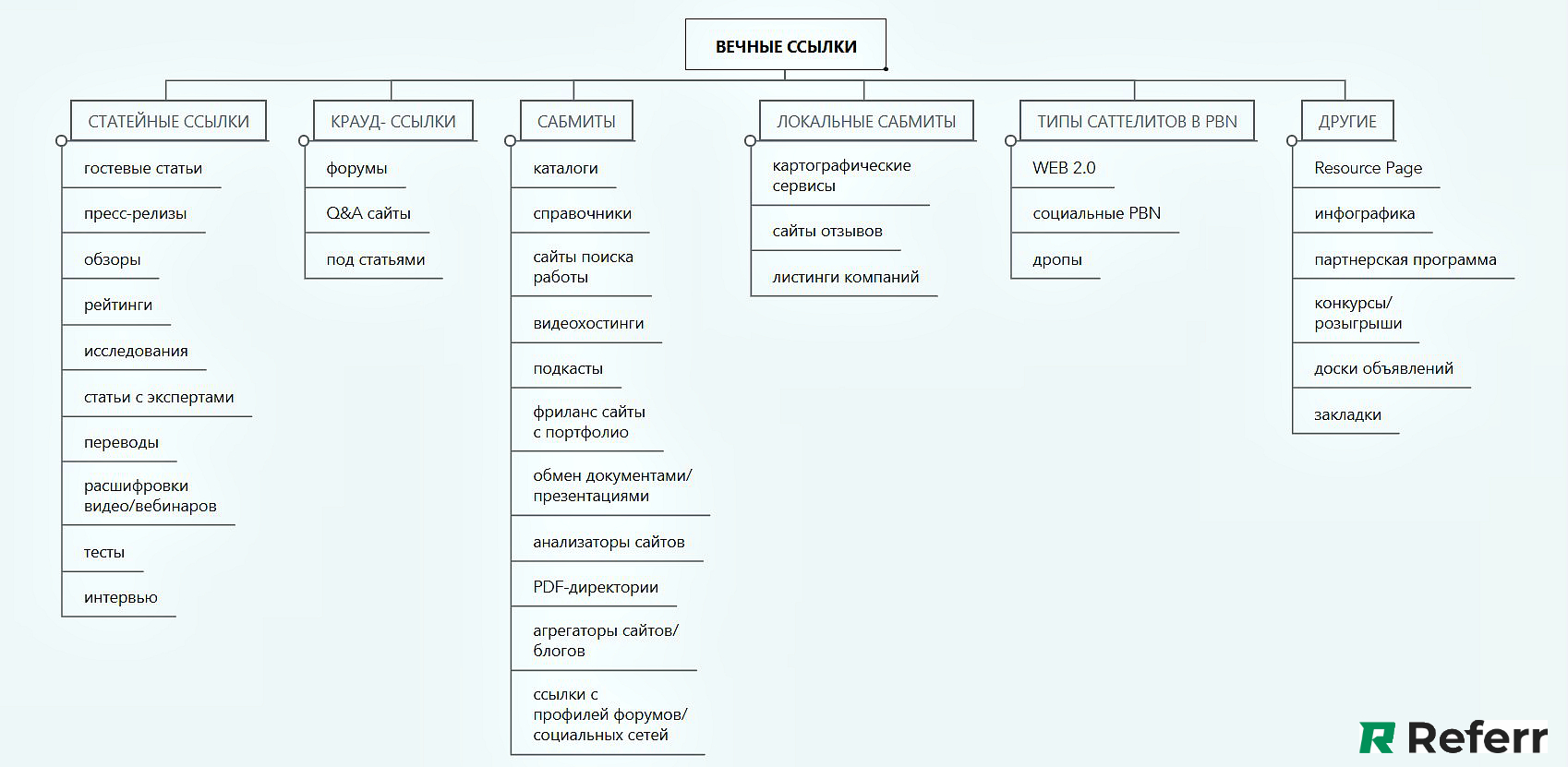The height and width of the screenshot is (767, 1568).
Task: Select the картографические сервисы node
Action: (841, 175)
